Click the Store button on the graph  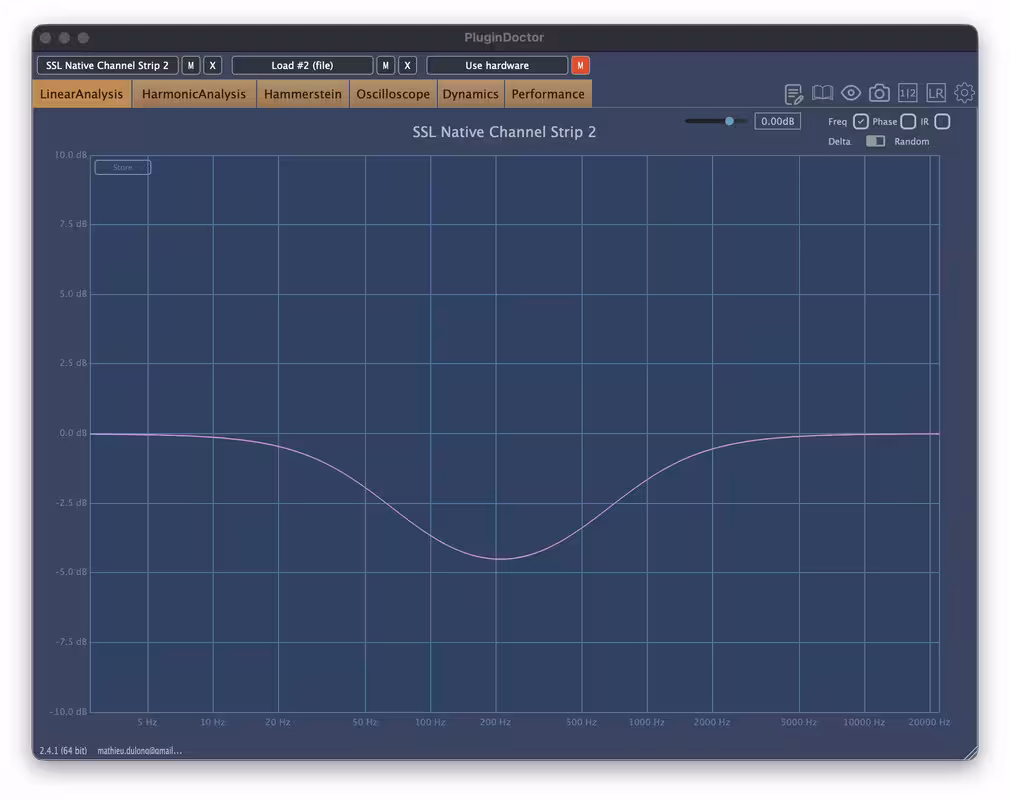[122, 167]
